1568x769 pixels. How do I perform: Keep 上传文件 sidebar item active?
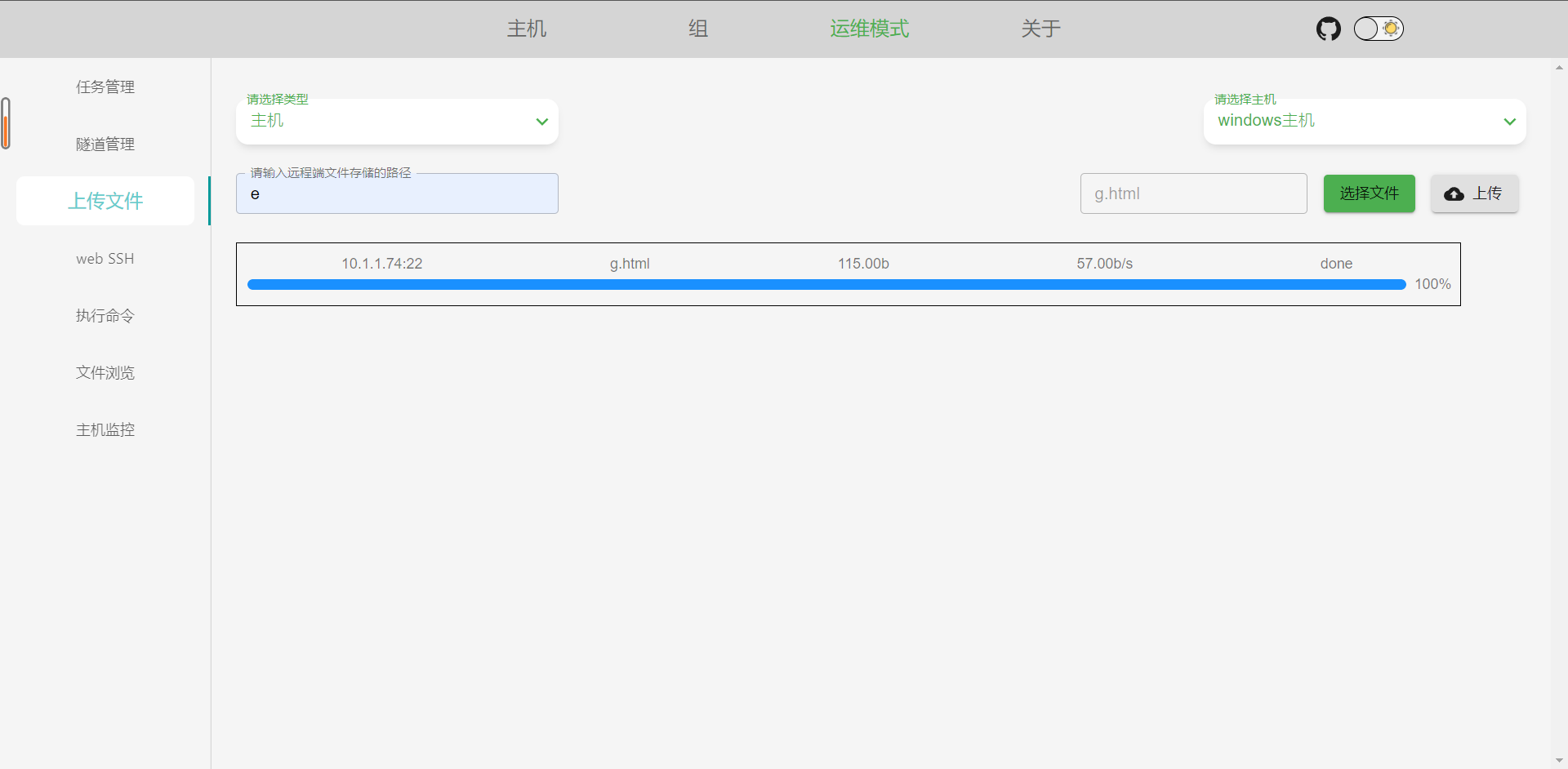click(x=105, y=201)
